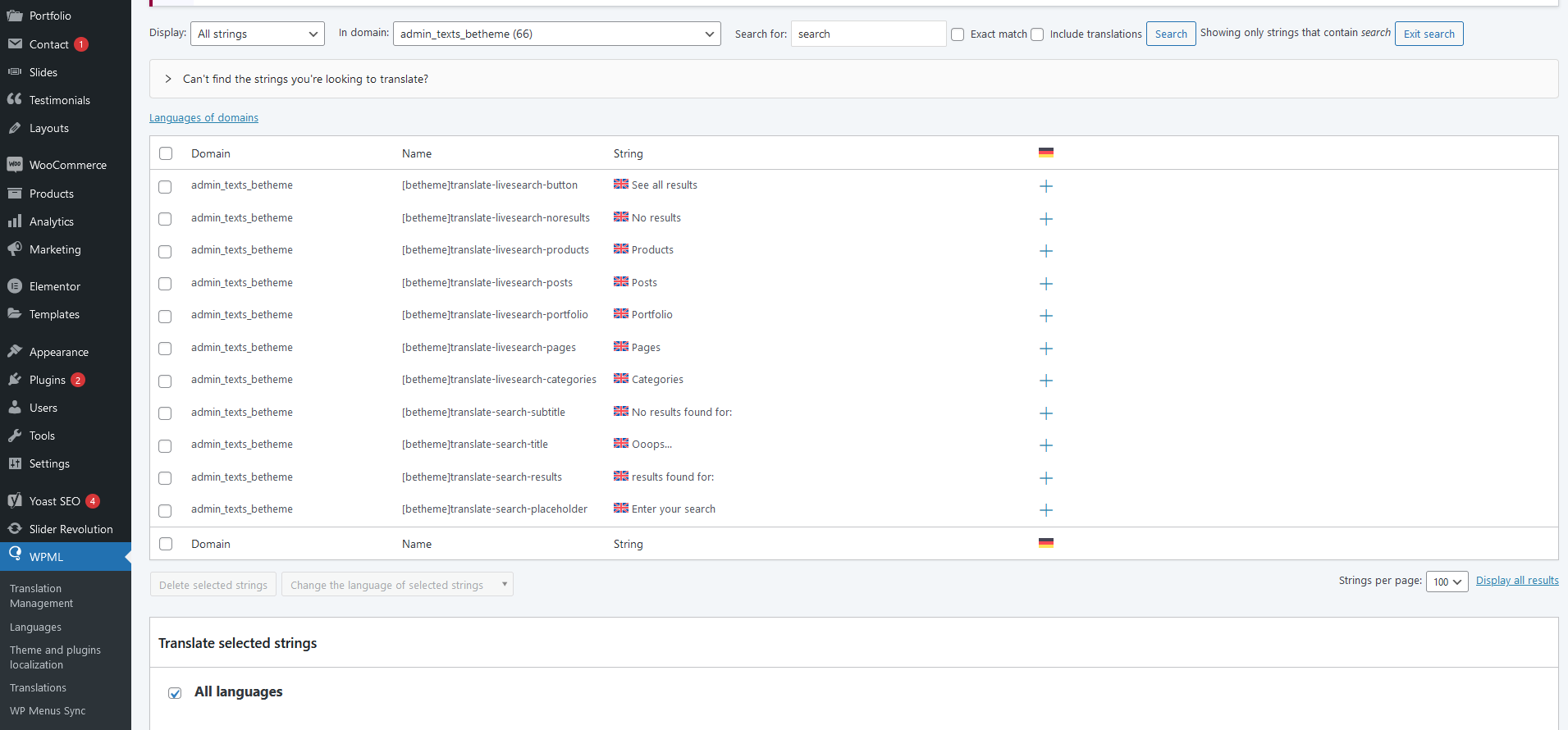Click Exit search button
The width and height of the screenshot is (1568, 730).
1429,34
